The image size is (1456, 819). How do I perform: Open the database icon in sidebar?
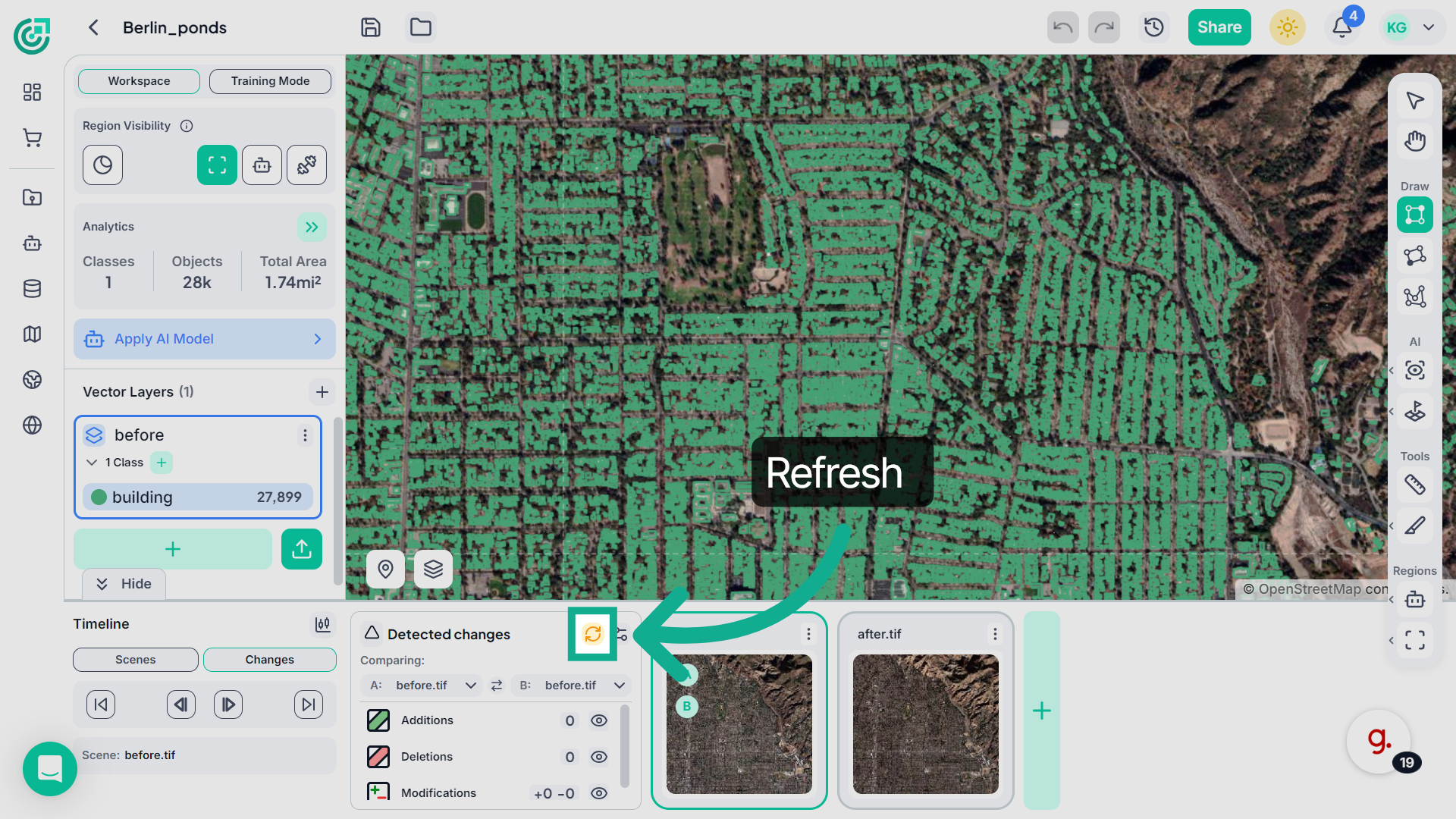pos(32,289)
